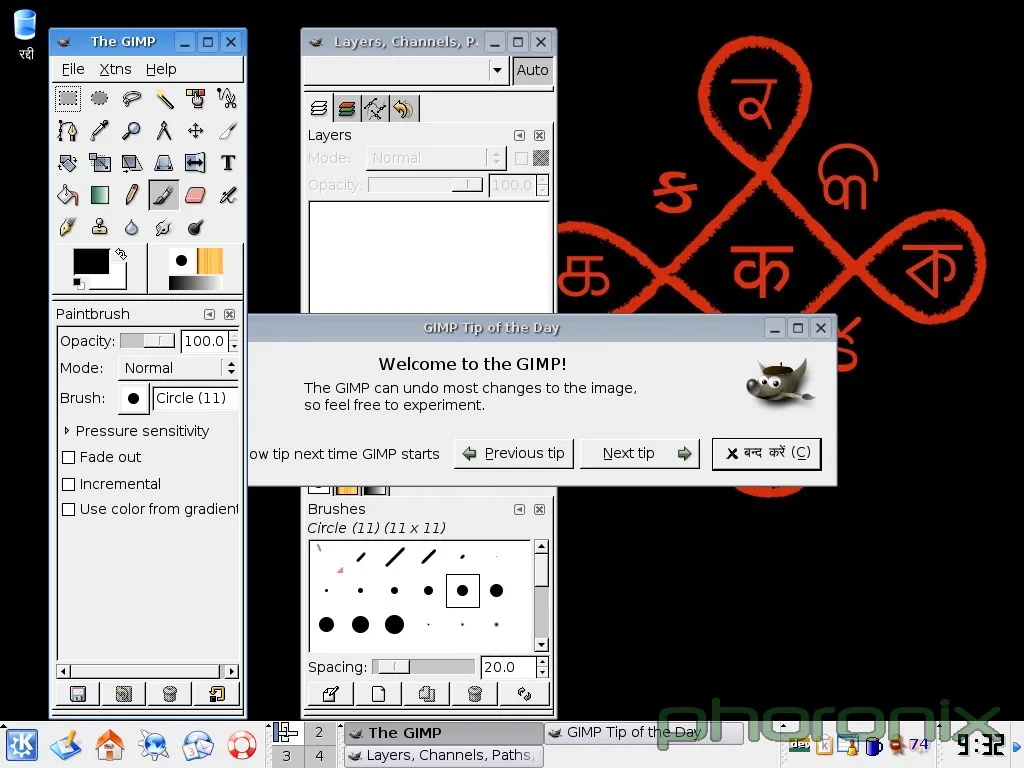Open the Brushes panel tab menu arrow
The height and width of the screenshot is (768, 1024).
tap(519, 509)
